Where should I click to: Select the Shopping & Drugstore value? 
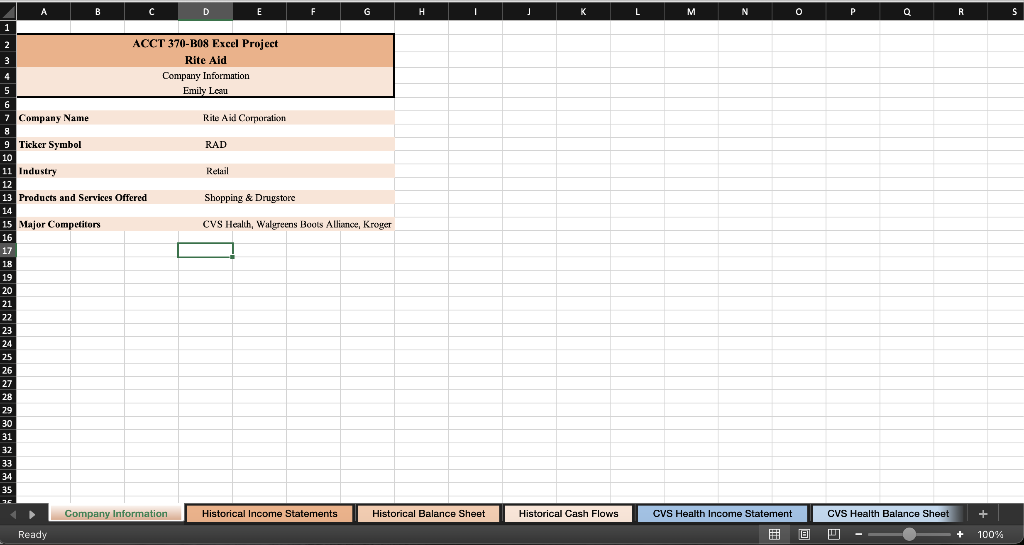click(249, 198)
